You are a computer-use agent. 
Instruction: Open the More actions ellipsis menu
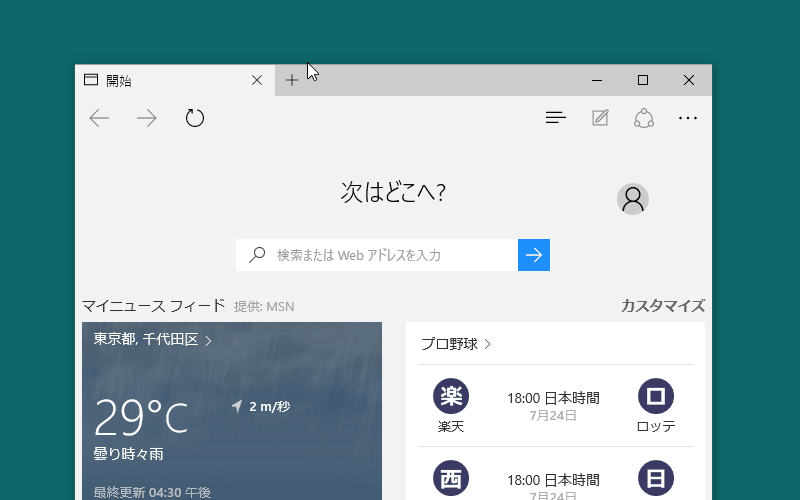point(688,118)
